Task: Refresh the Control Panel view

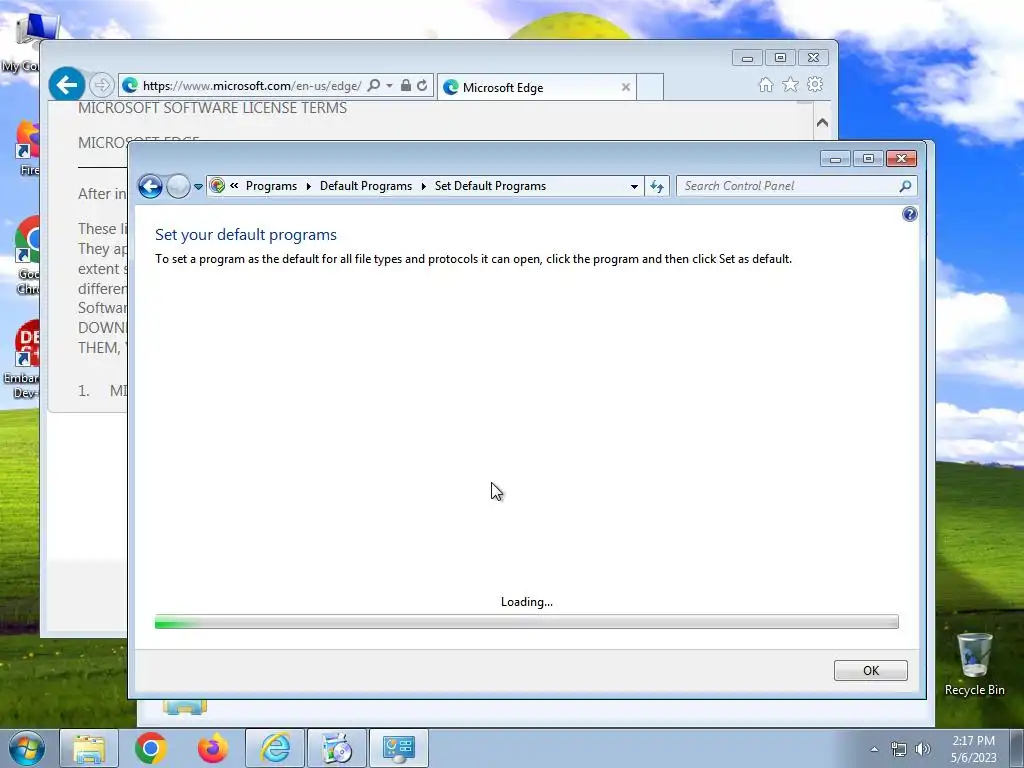Action: 657,187
